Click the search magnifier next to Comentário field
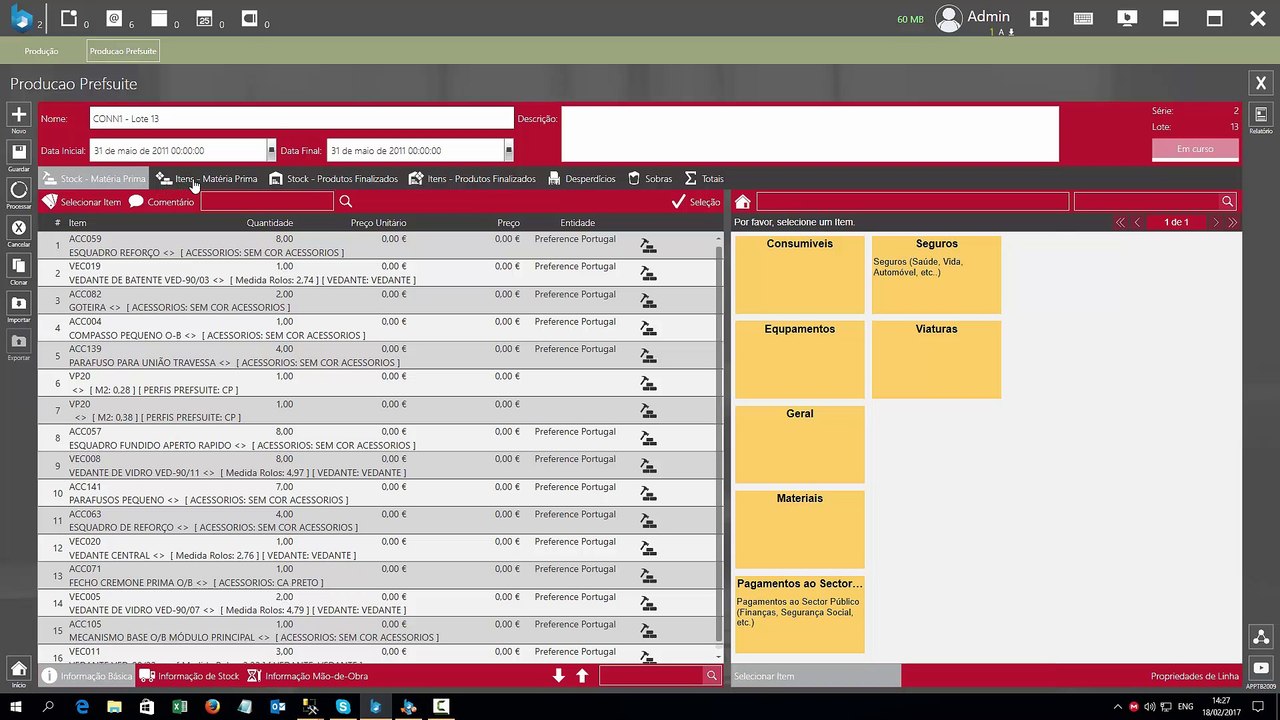The height and width of the screenshot is (720, 1280). click(346, 202)
